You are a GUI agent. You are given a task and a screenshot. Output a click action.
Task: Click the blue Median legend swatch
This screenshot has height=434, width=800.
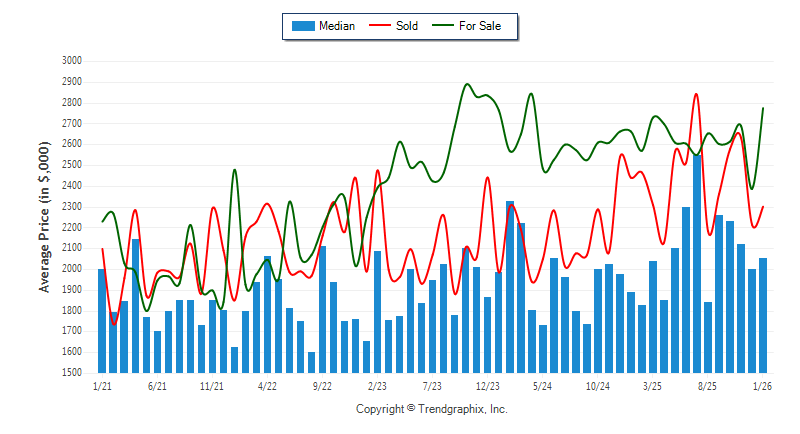(x=302, y=26)
